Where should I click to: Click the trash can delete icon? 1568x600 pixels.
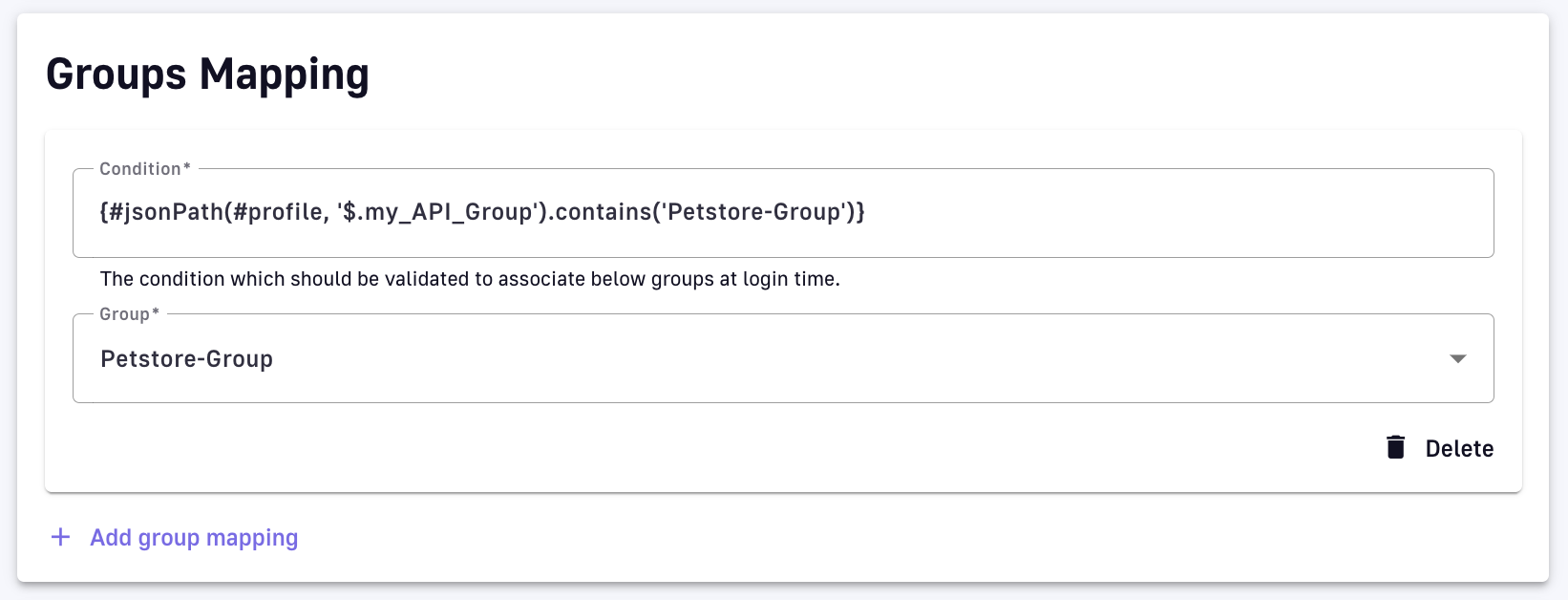(x=1396, y=447)
